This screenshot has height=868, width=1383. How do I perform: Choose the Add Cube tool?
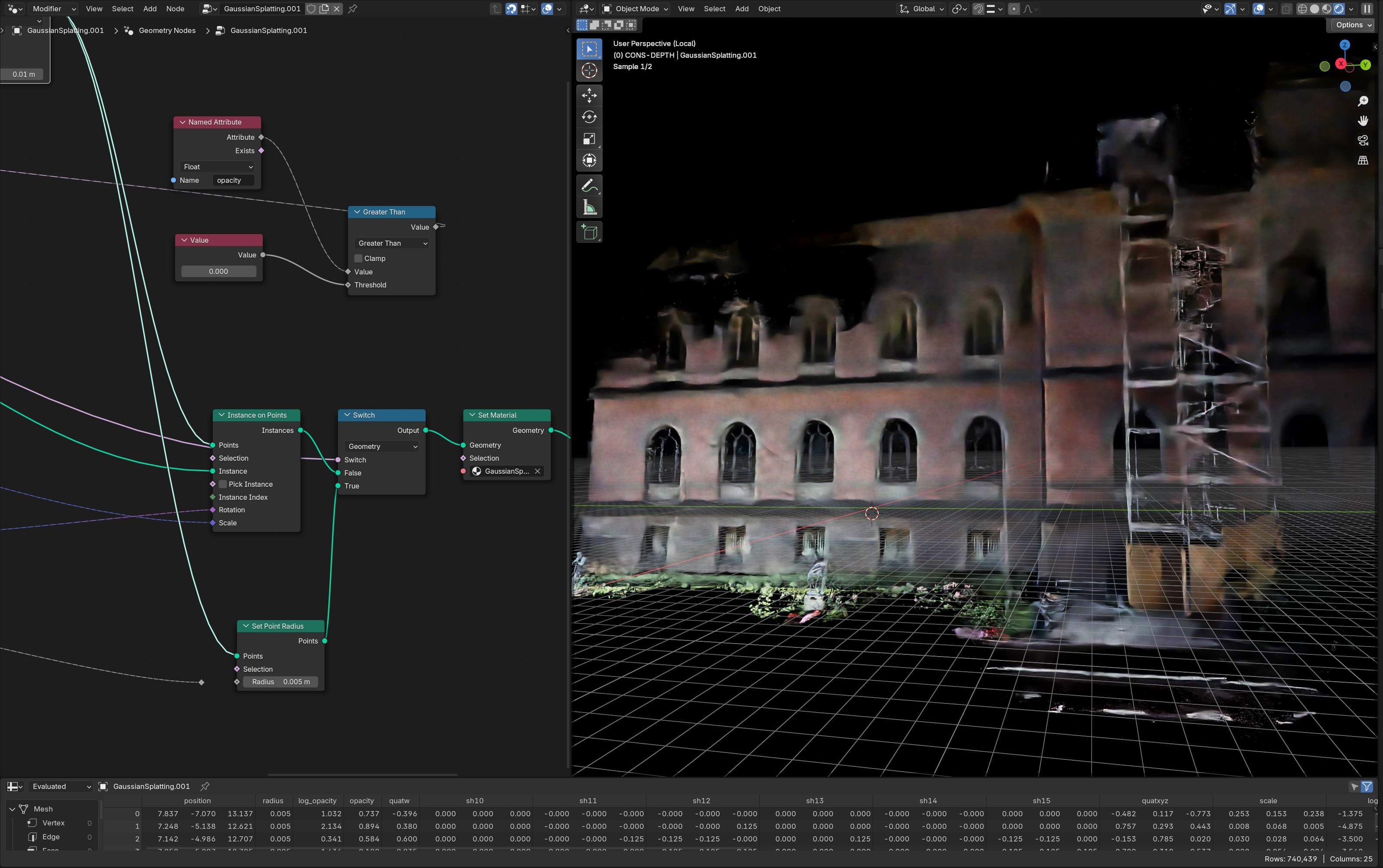click(x=589, y=232)
